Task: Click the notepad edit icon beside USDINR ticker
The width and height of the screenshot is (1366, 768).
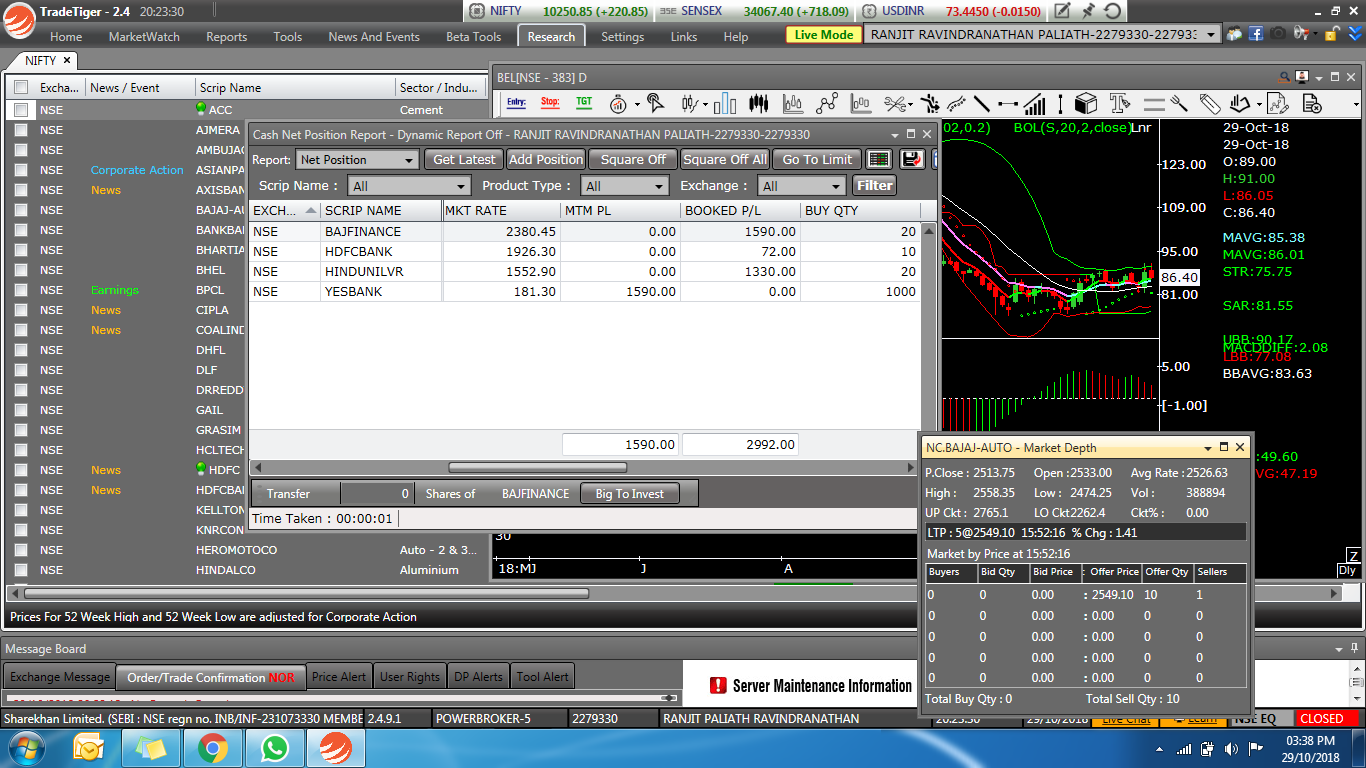Action: [1062, 11]
